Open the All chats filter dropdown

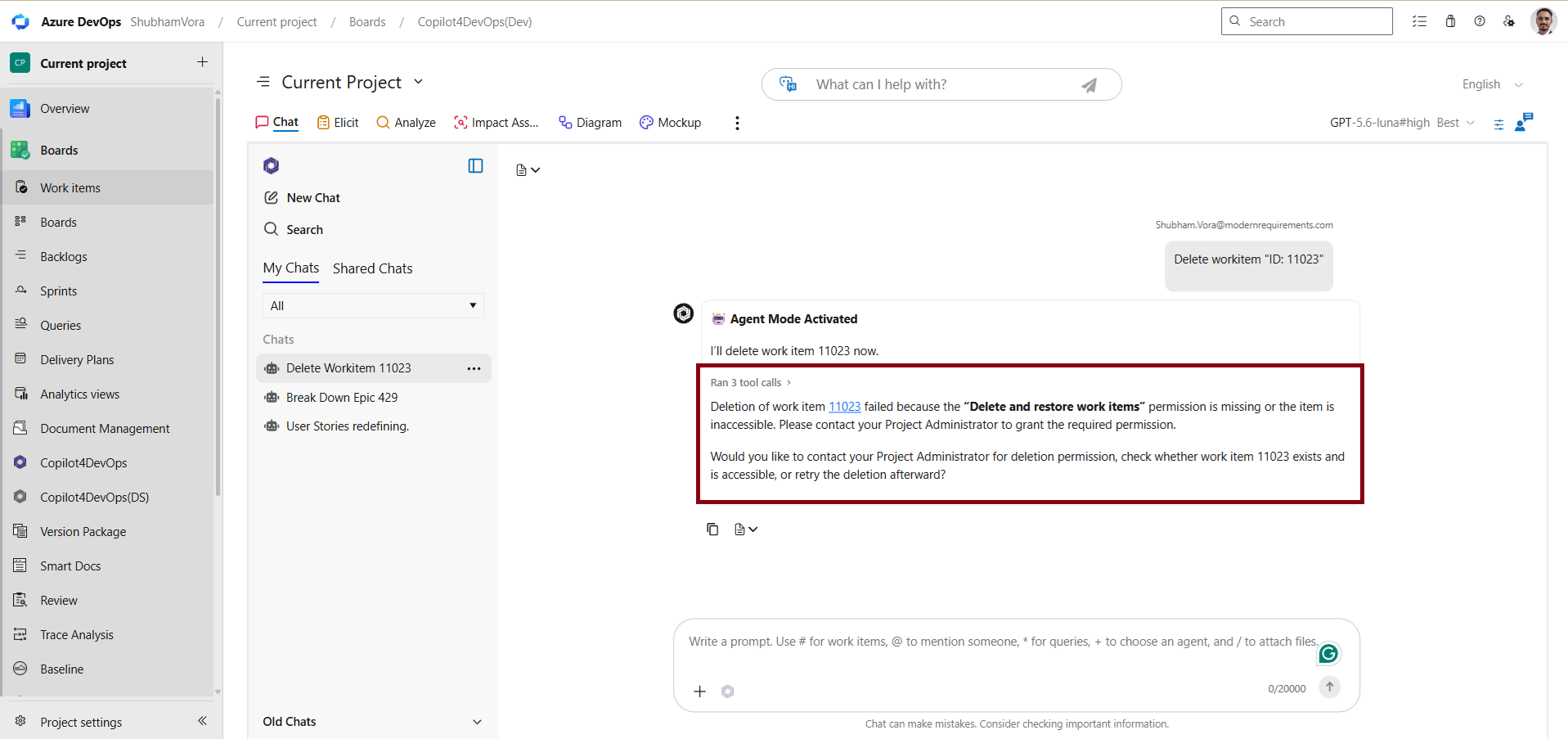point(373,306)
